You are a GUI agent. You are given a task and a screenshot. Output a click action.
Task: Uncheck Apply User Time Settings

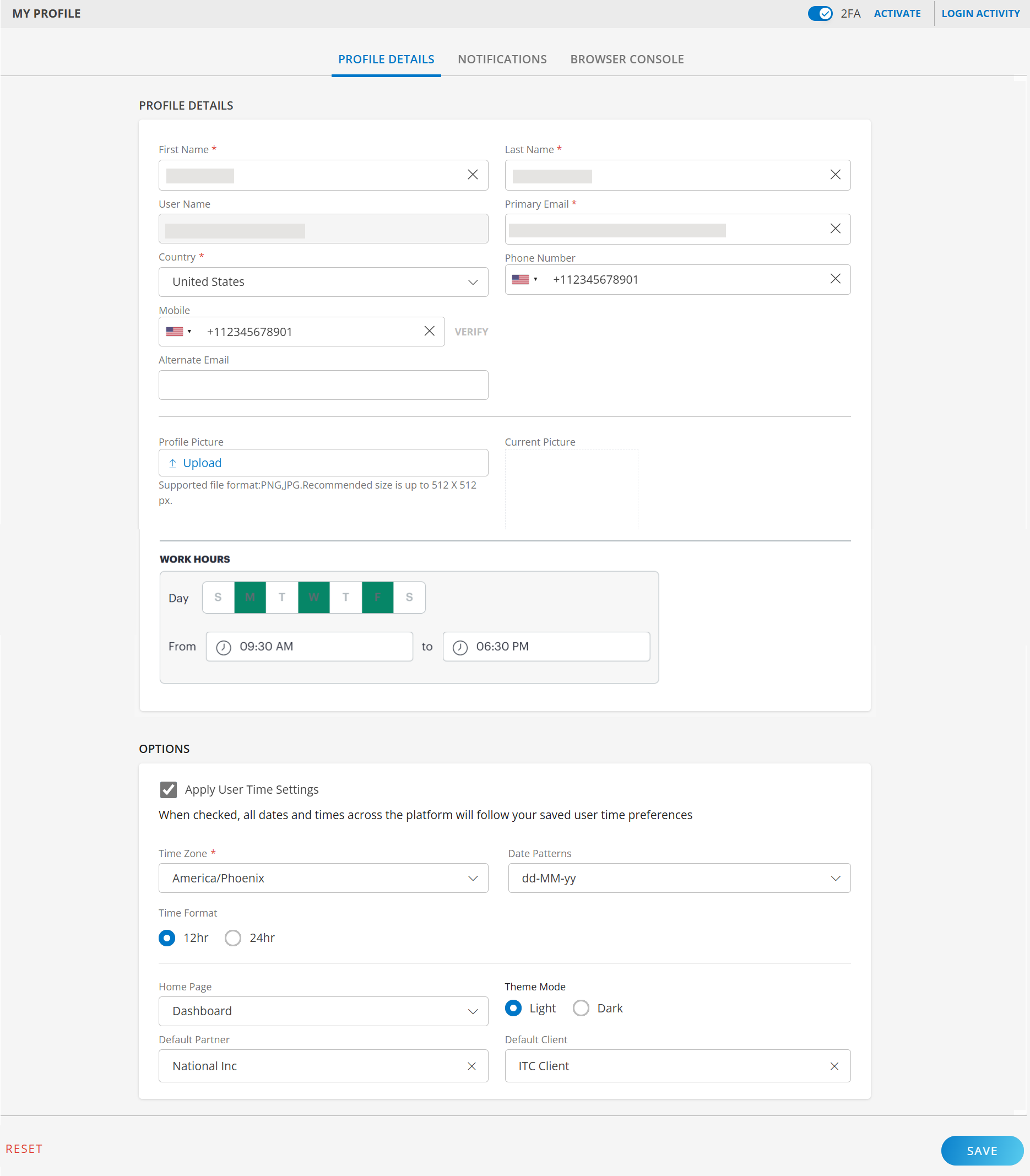(169, 790)
